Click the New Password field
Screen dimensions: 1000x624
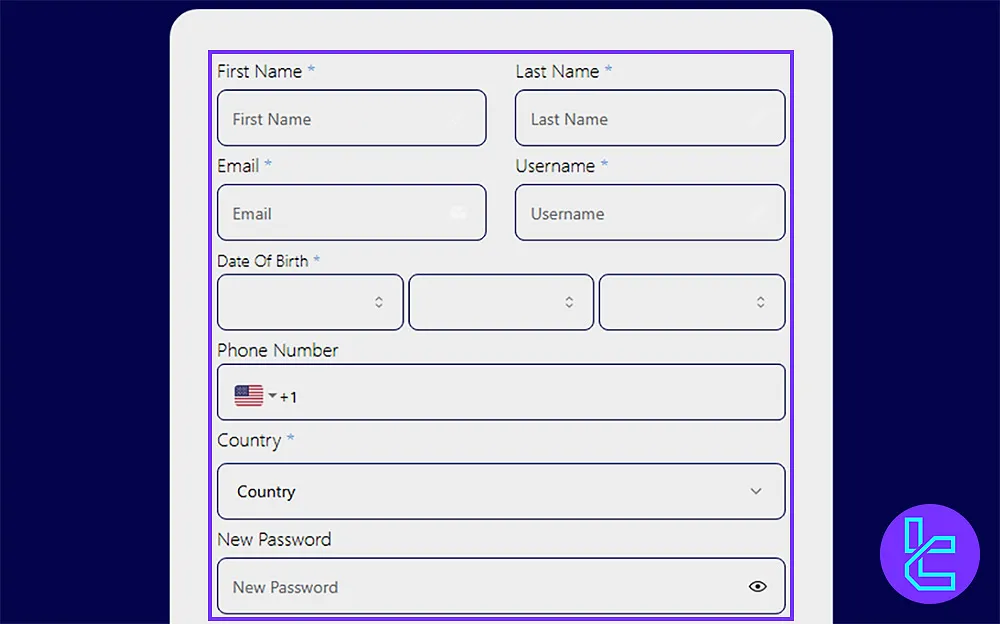pyautogui.click(x=480, y=587)
